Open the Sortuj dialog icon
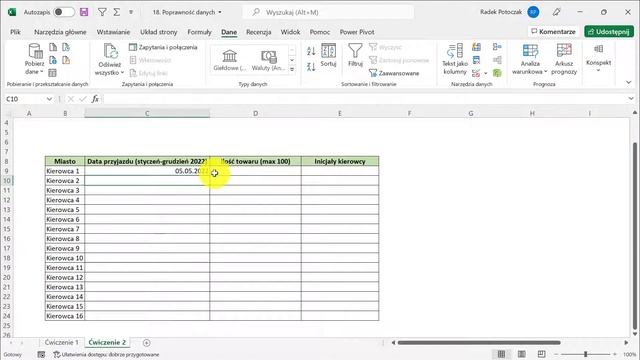This screenshot has width=640, height=360. pos(328,51)
